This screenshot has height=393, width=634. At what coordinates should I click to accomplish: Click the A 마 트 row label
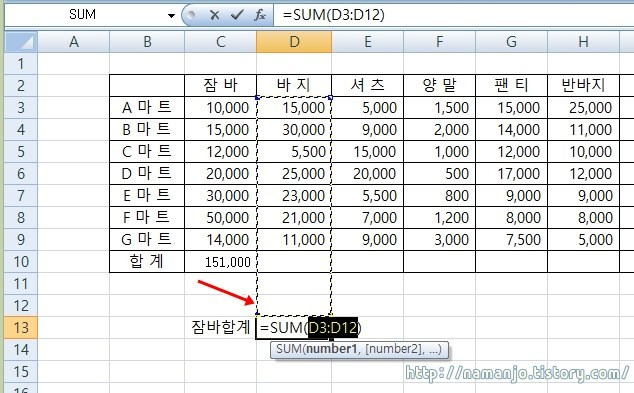147,108
